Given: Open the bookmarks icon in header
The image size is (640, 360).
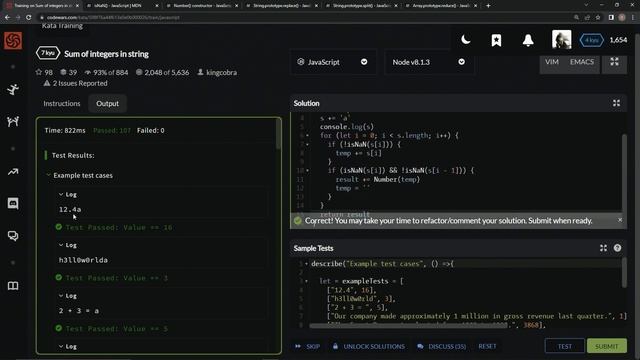Looking at the screenshot, I should pos(496,40).
